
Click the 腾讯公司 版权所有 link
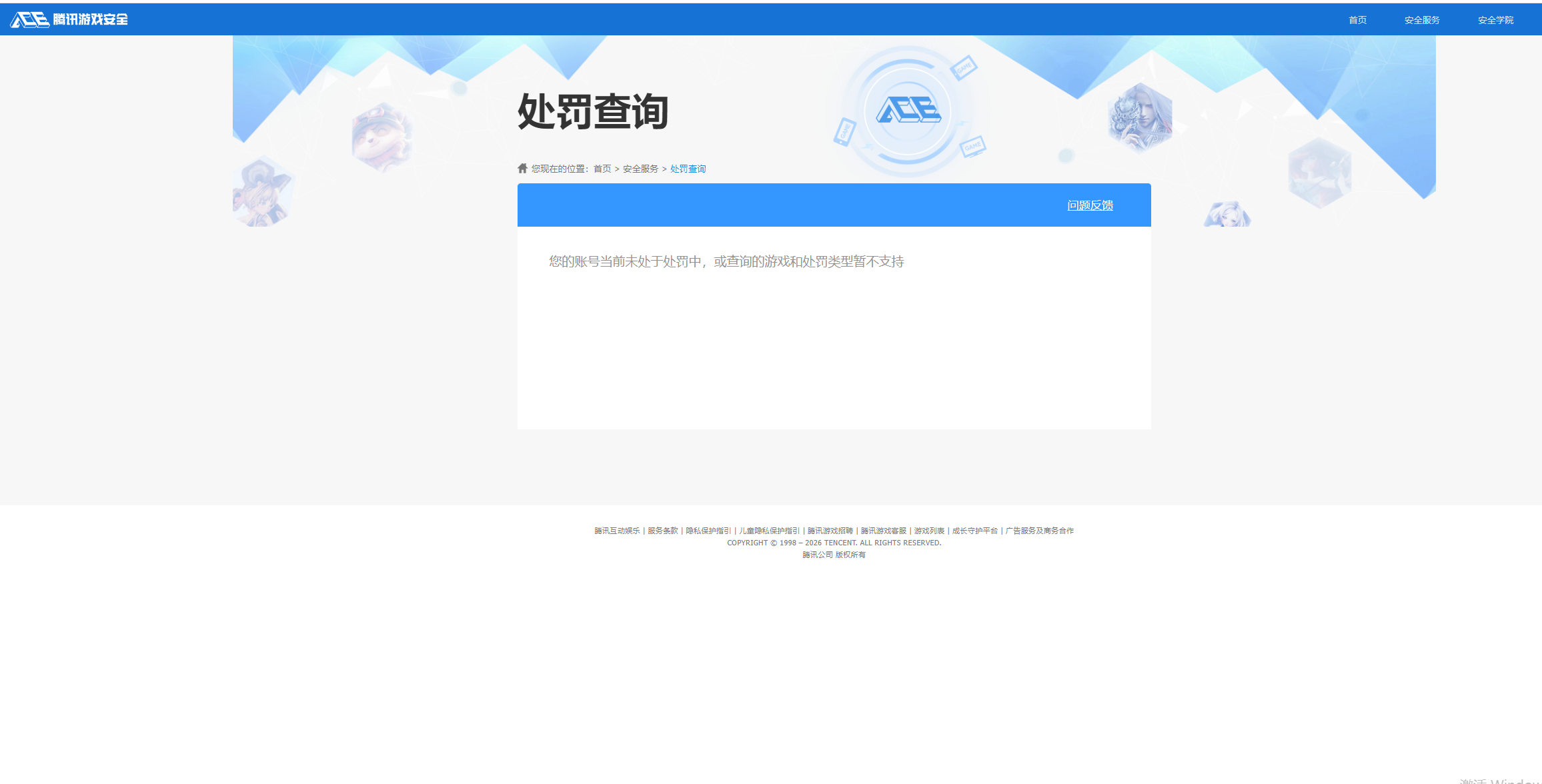point(834,554)
